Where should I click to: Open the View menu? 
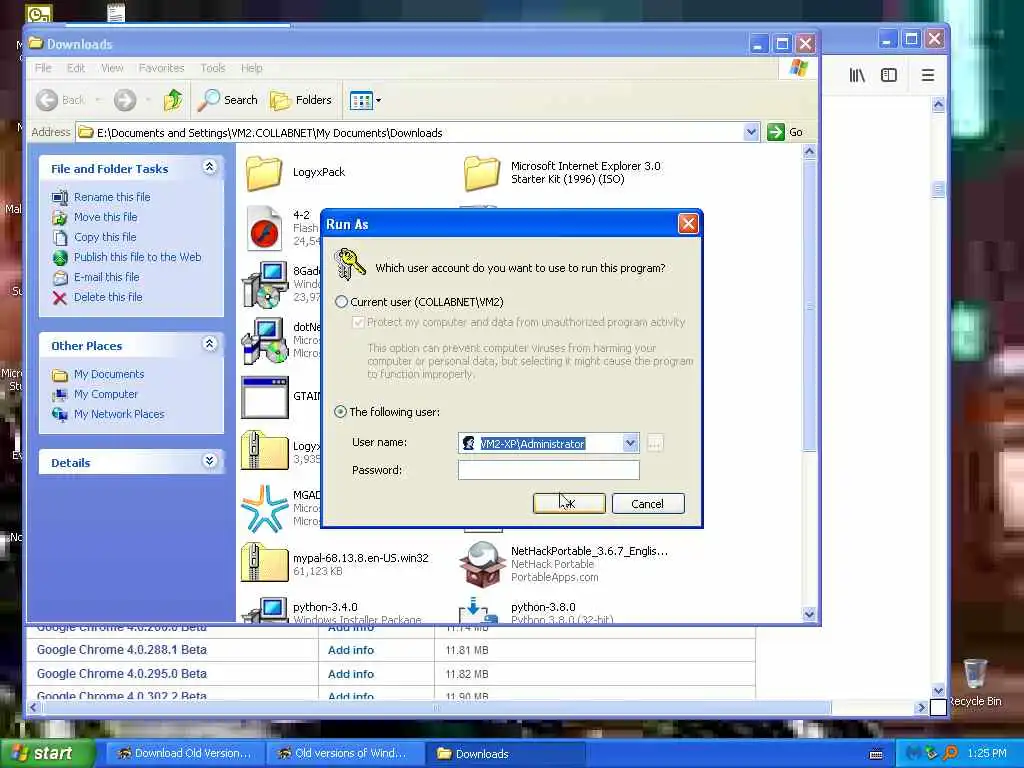point(112,68)
